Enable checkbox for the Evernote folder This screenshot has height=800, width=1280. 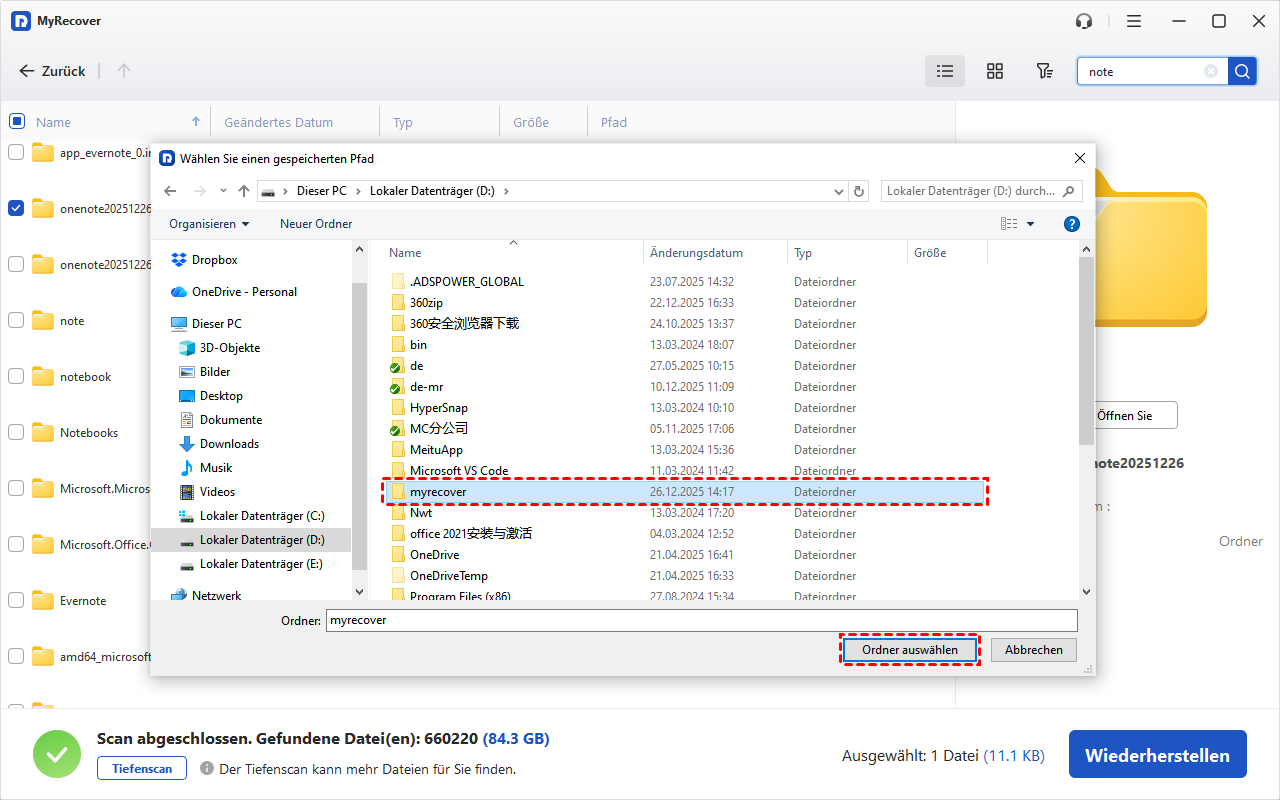click(16, 600)
